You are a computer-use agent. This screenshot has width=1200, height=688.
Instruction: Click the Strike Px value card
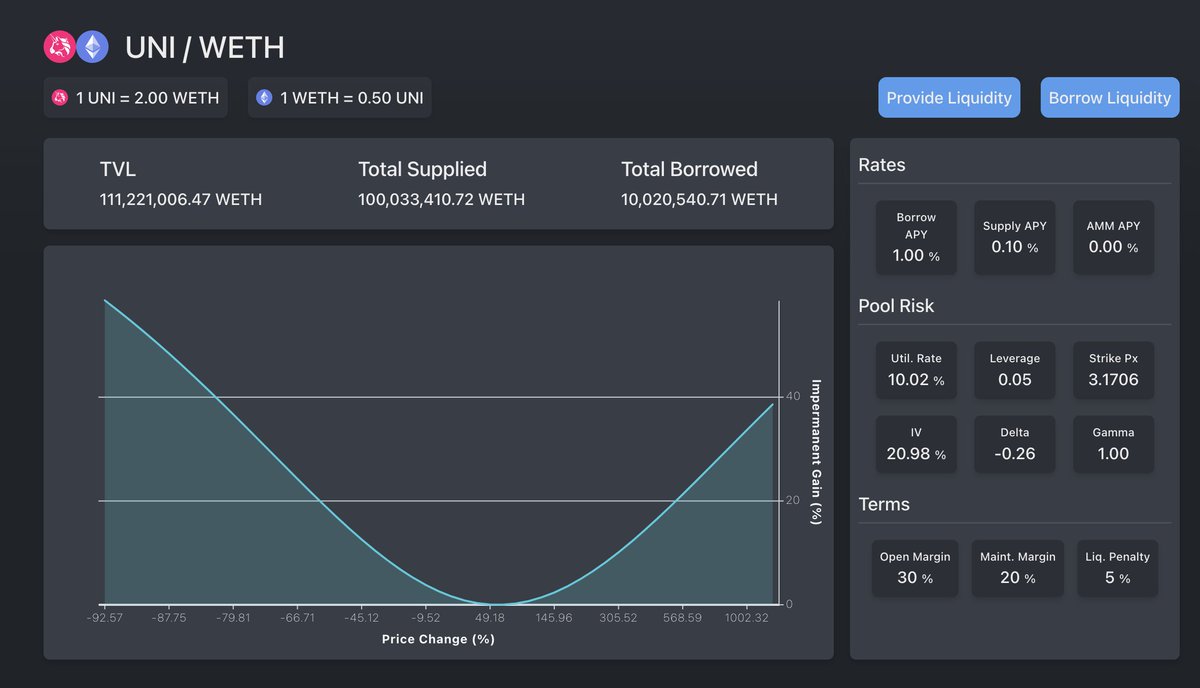coord(1113,370)
